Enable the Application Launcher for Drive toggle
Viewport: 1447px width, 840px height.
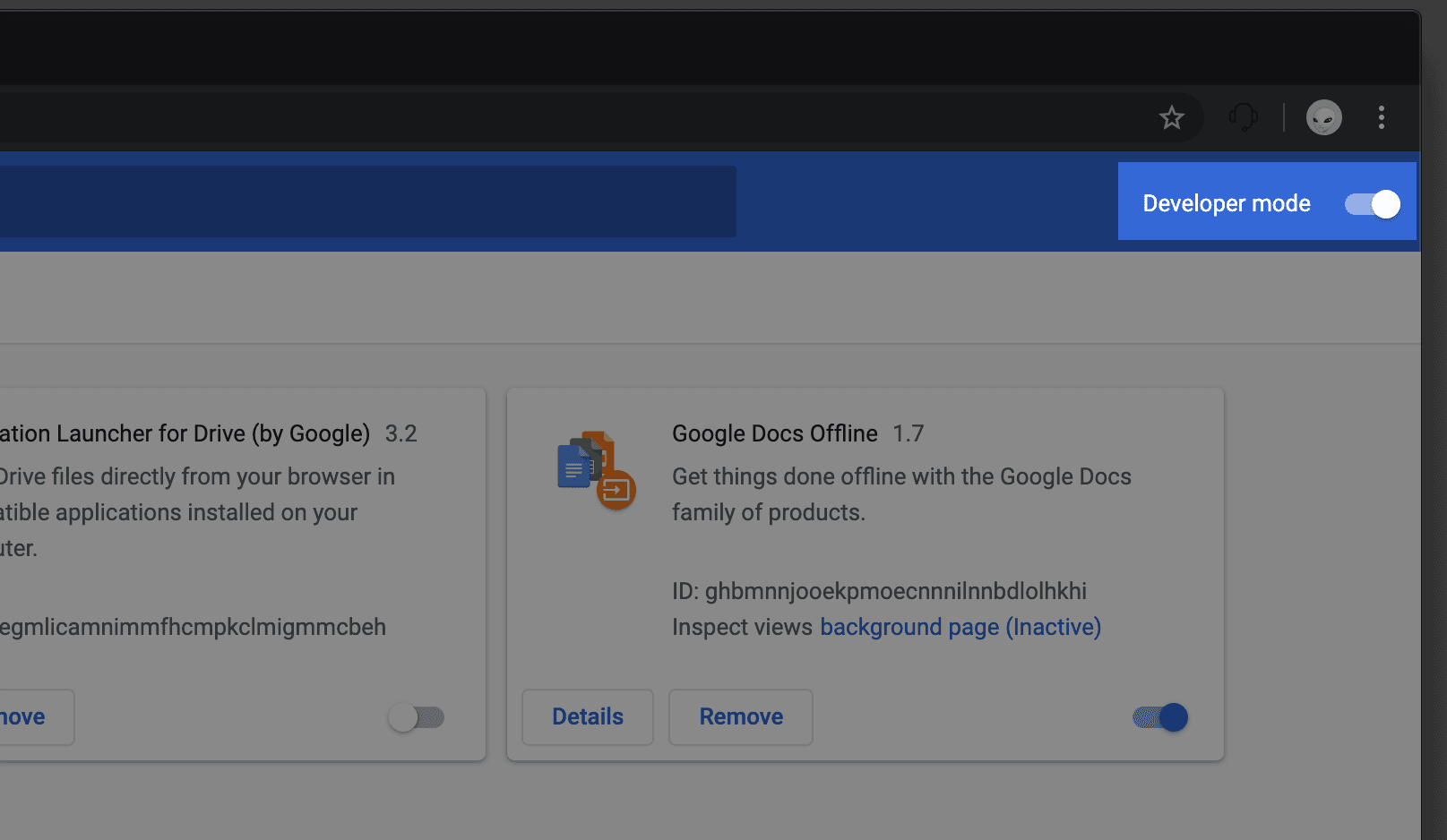click(417, 717)
